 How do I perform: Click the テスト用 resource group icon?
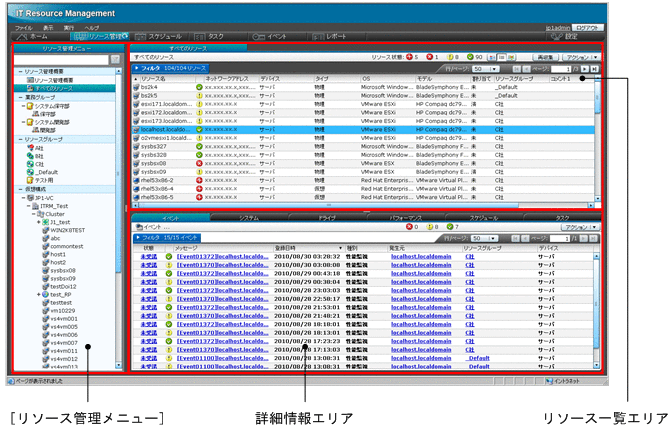point(30,180)
